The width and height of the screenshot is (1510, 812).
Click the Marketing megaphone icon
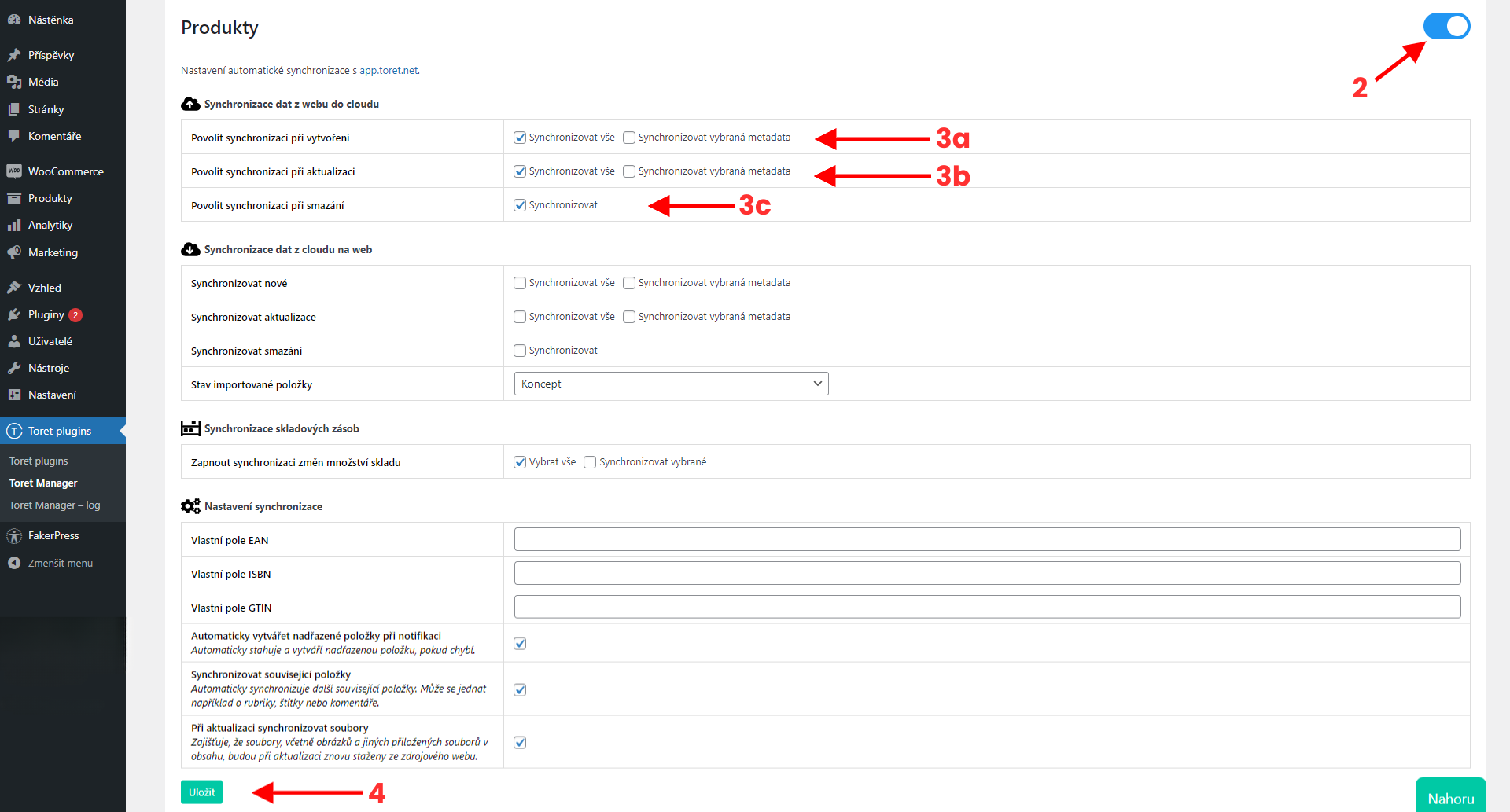tap(14, 252)
